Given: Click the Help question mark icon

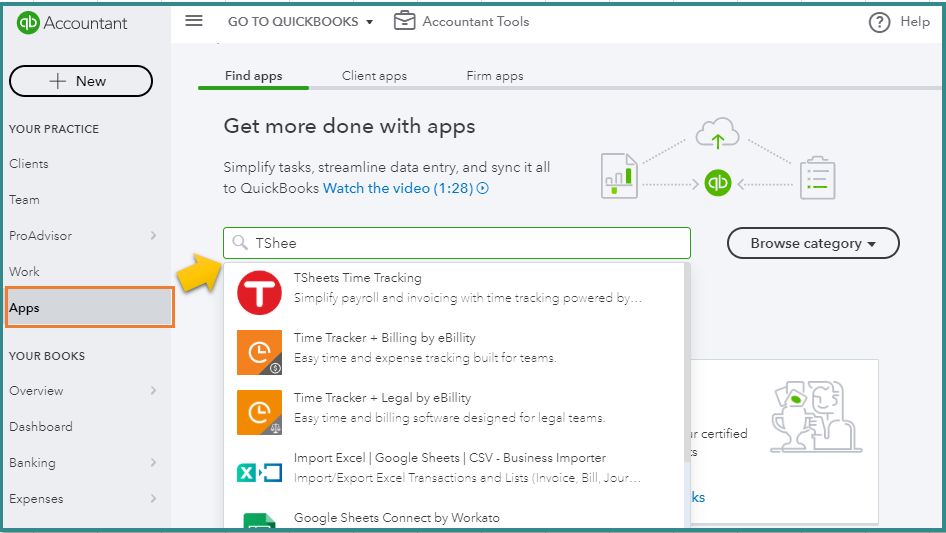Looking at the screenshot, I should 879,22.
